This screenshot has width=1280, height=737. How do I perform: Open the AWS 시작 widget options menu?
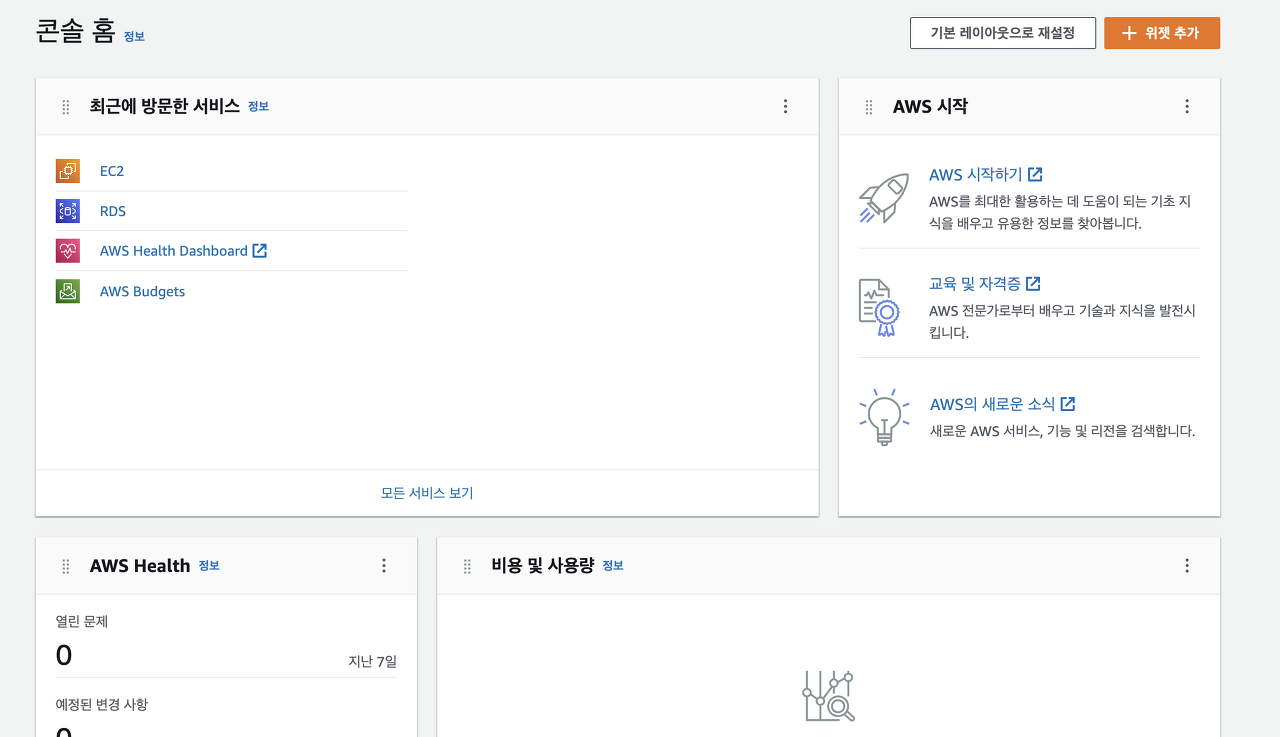pyautogui.click(x=1187, y=106)
